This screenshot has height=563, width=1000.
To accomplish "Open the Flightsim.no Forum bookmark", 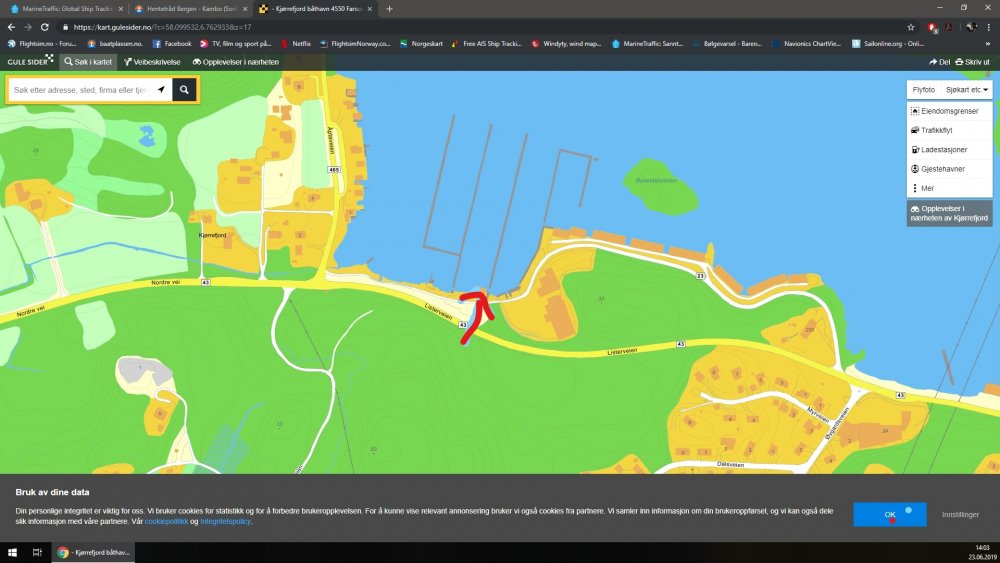I will pyautogui.click(x=42, y=43).
